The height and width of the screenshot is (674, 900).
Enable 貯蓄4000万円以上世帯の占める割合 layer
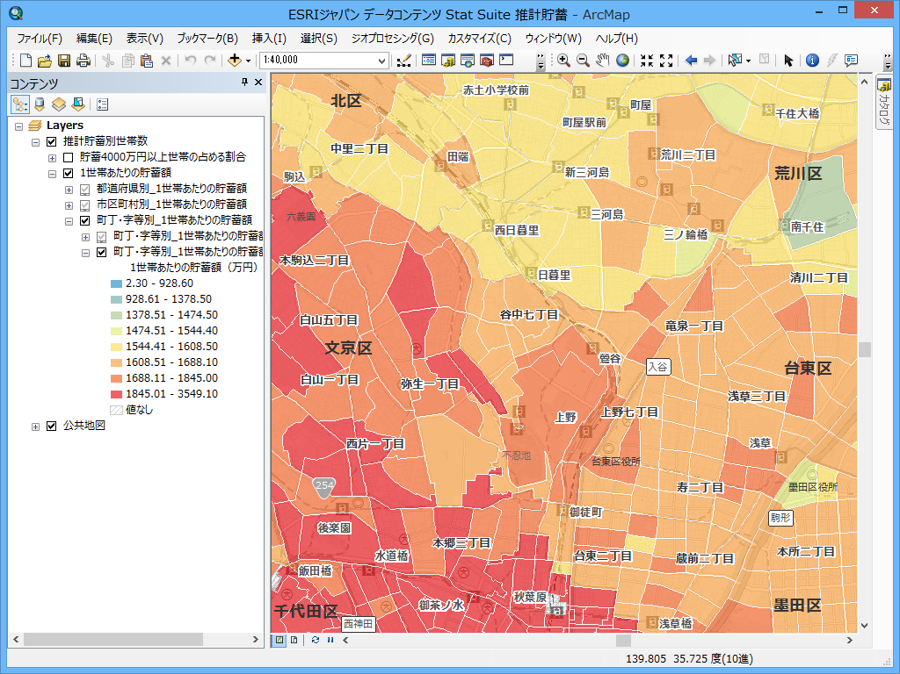pos(68,157)
